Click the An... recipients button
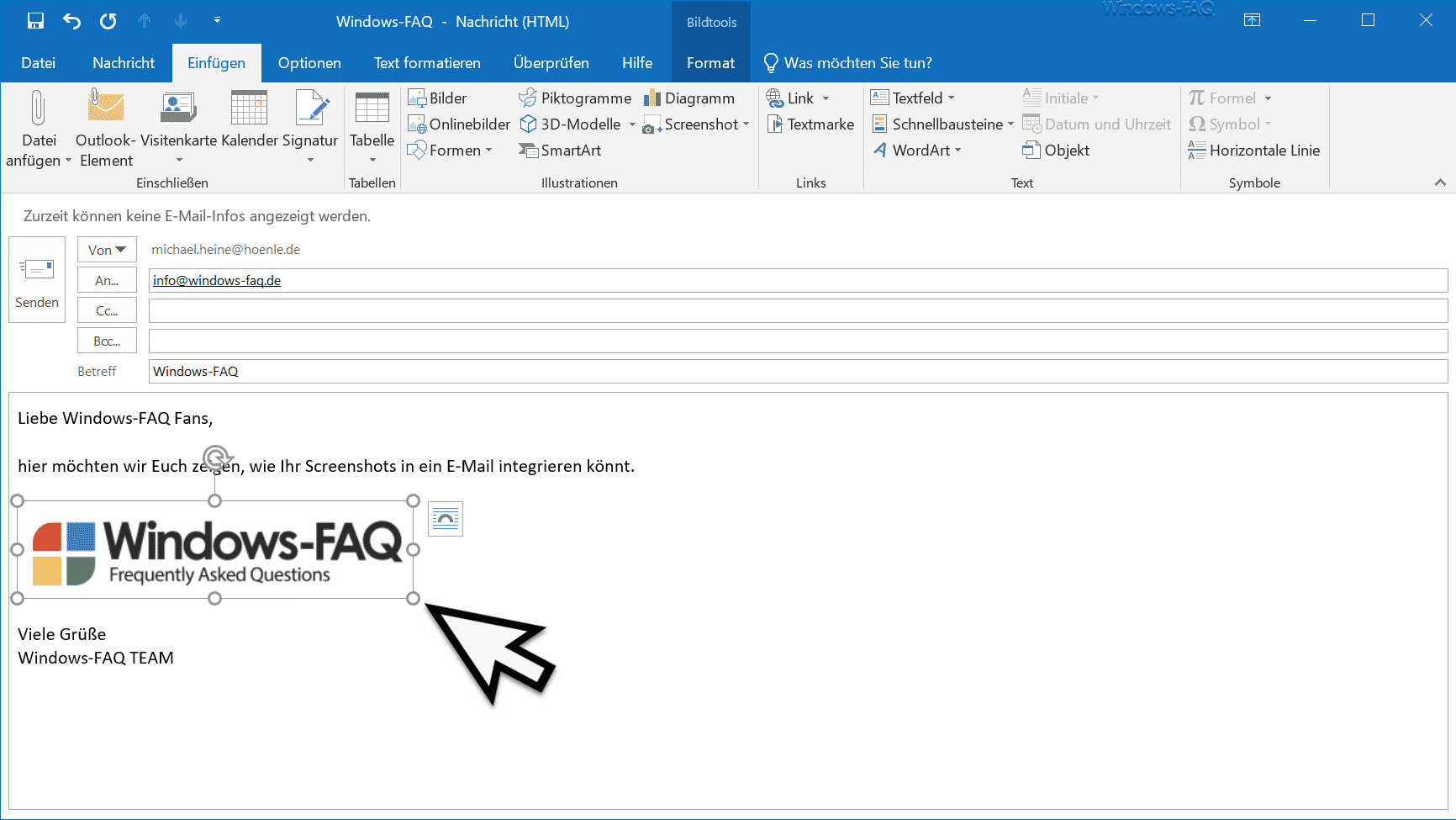 pos(107,281)
